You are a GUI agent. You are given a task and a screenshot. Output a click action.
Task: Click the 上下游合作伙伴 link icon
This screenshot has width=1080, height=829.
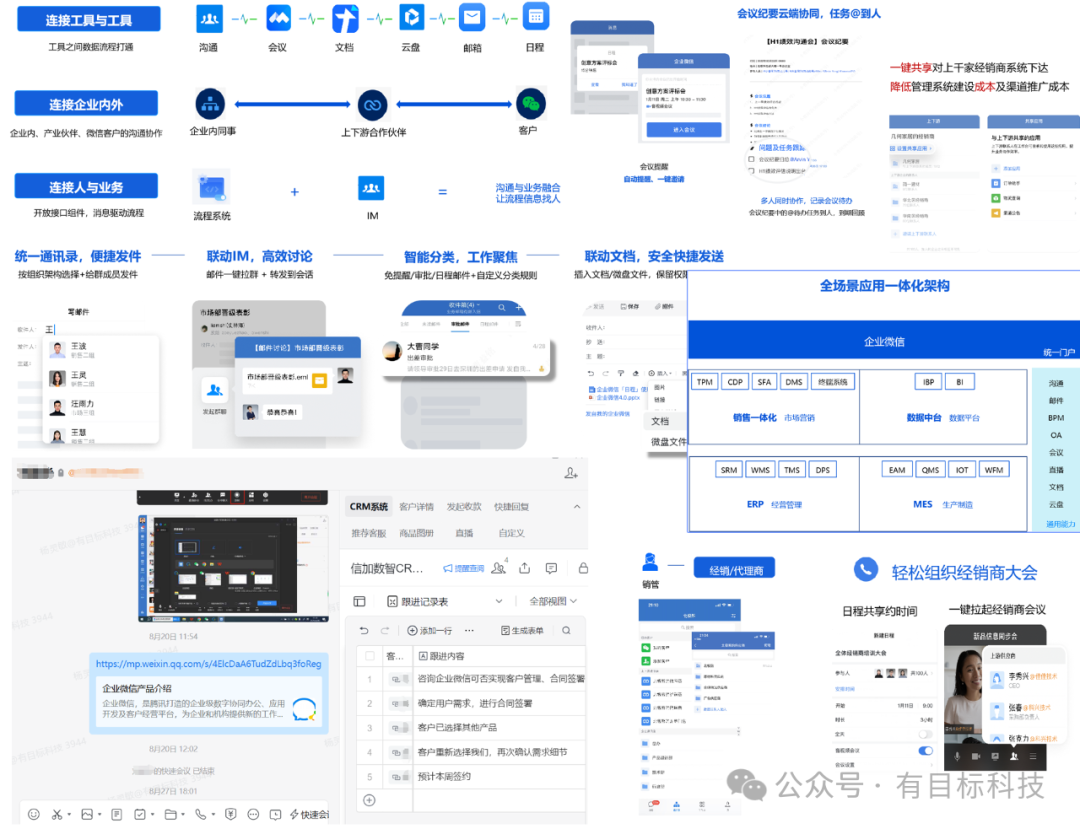click(373, 105)
